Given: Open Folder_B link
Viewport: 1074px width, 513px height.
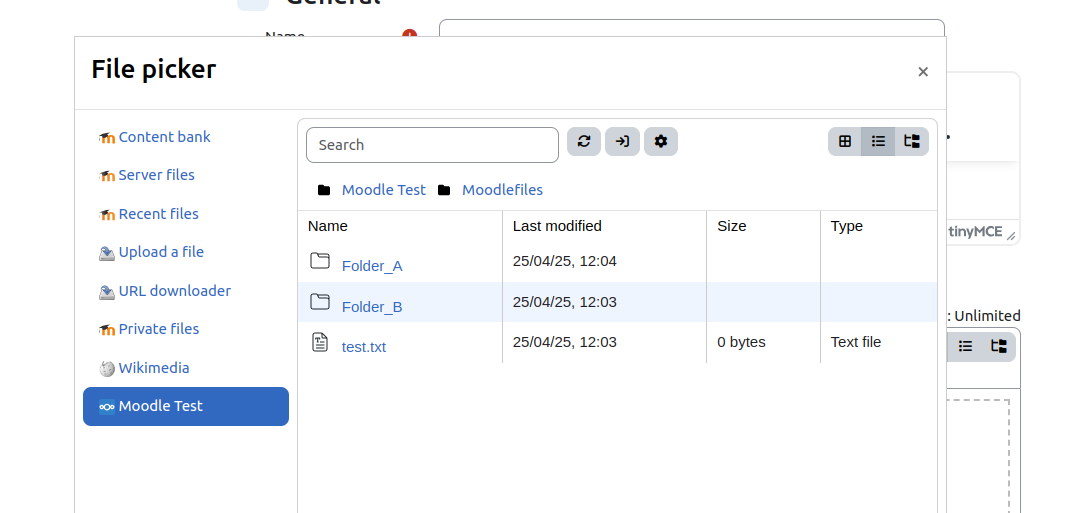Looking at the screenshot, I should click(x=372, y=306).
